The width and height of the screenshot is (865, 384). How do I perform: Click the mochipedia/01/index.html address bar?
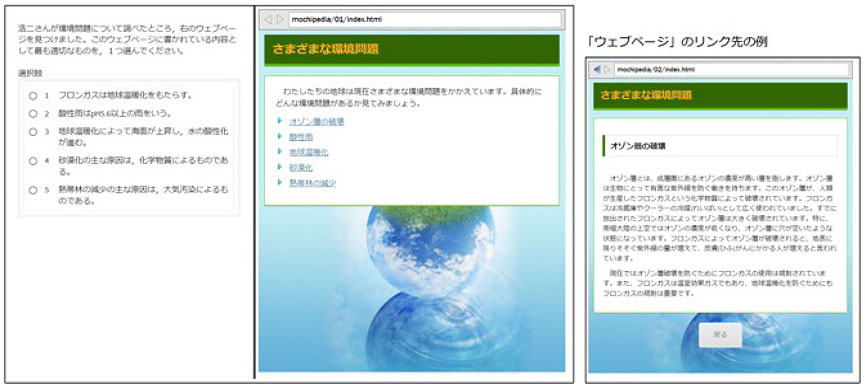coord(424,19)
